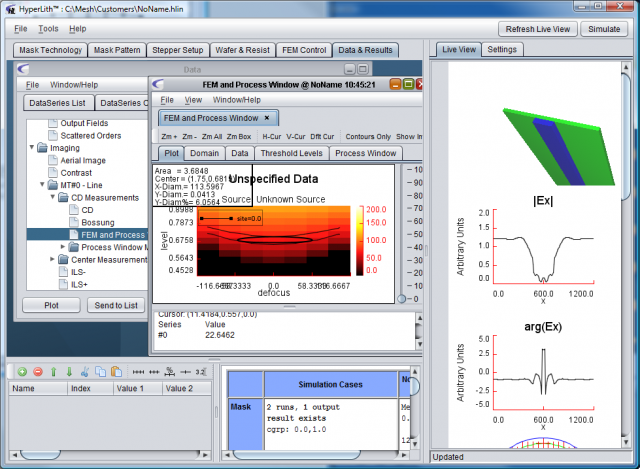
Task: Open Window/Help menu in Data window
Action: point(74,84)
